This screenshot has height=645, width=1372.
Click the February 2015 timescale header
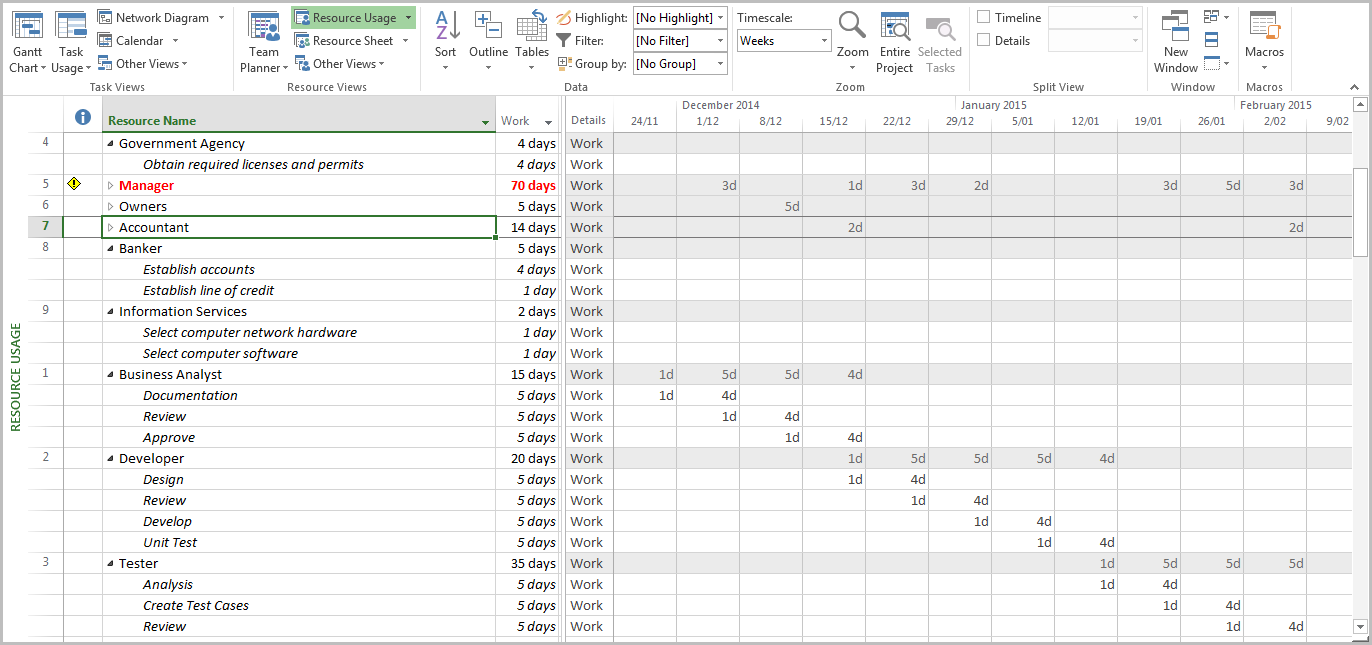coord(1276,104)
